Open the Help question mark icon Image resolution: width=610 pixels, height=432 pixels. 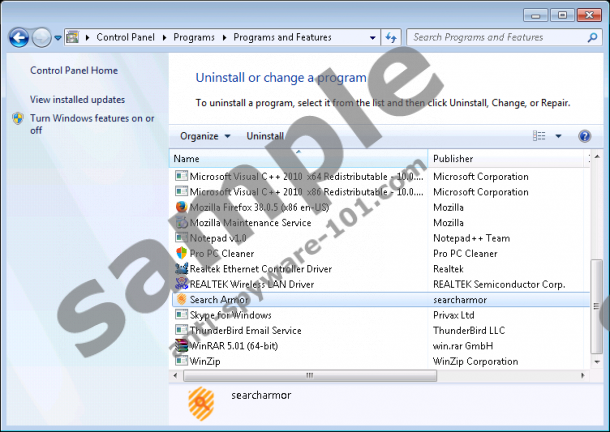point(585,136)
